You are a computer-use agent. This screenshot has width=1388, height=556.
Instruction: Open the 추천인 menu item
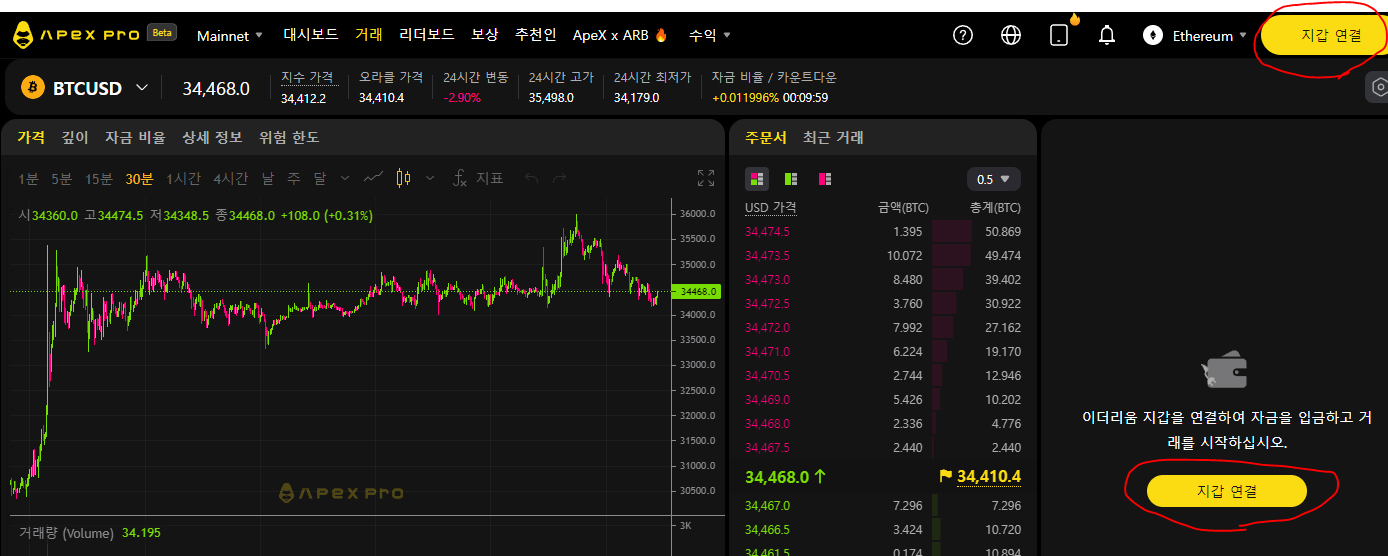536,35
